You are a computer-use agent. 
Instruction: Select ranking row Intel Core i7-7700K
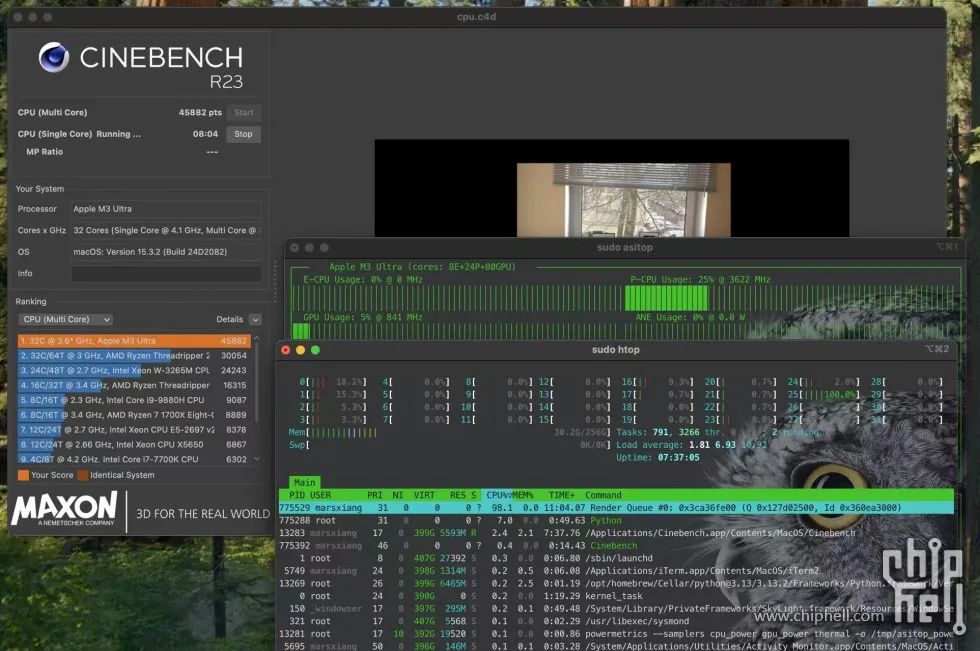134,459
